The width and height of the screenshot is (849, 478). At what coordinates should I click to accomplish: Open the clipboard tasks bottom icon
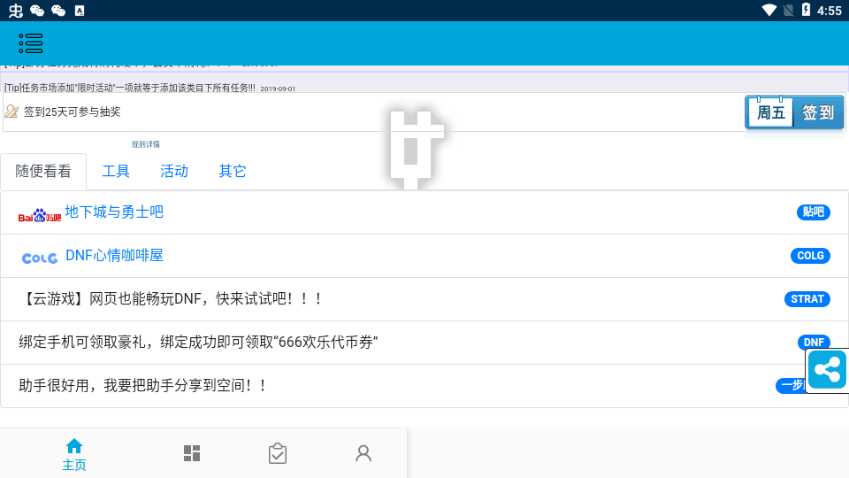click(x=277, y=453)
